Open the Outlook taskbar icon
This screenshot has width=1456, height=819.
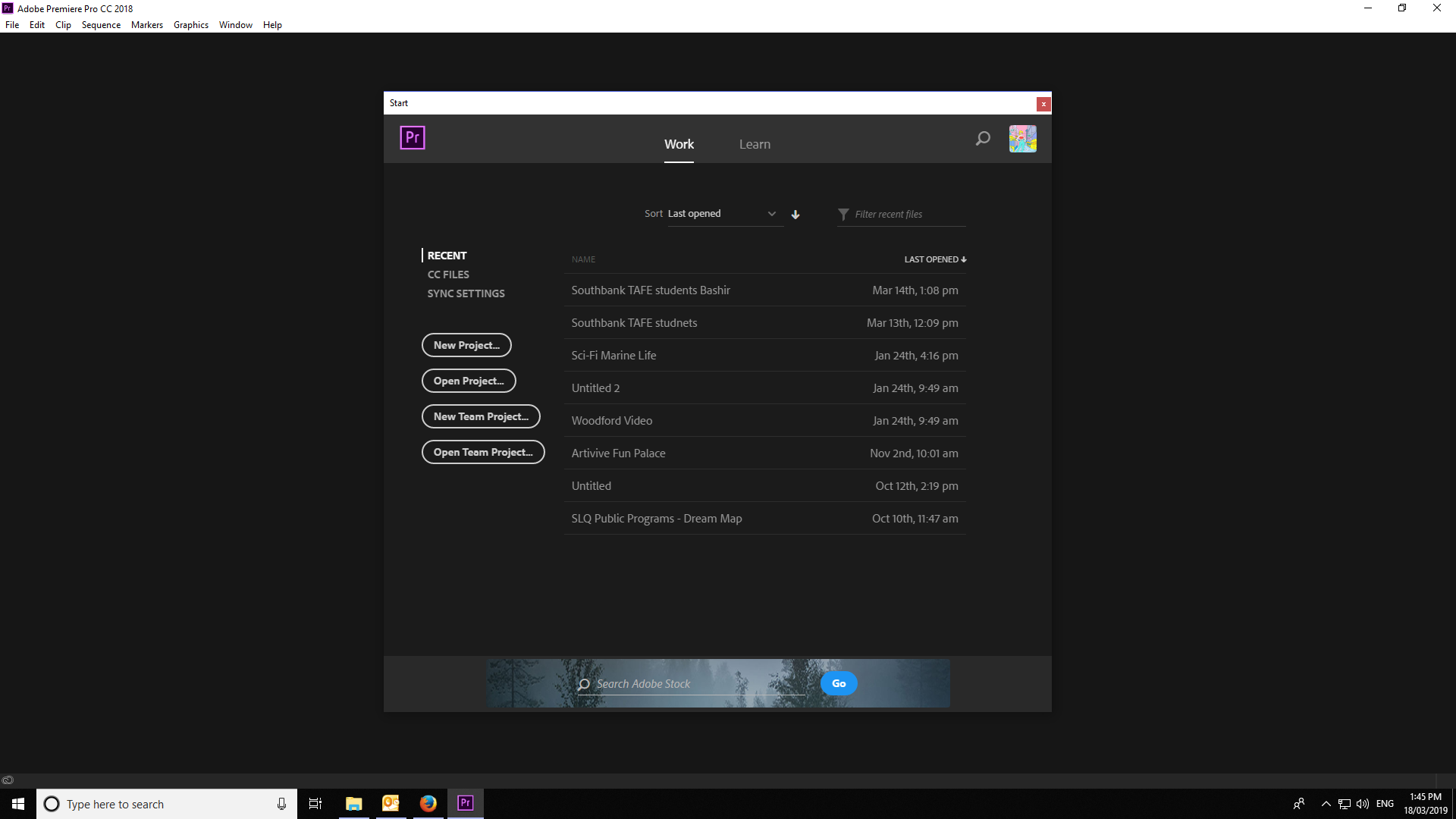391,804
